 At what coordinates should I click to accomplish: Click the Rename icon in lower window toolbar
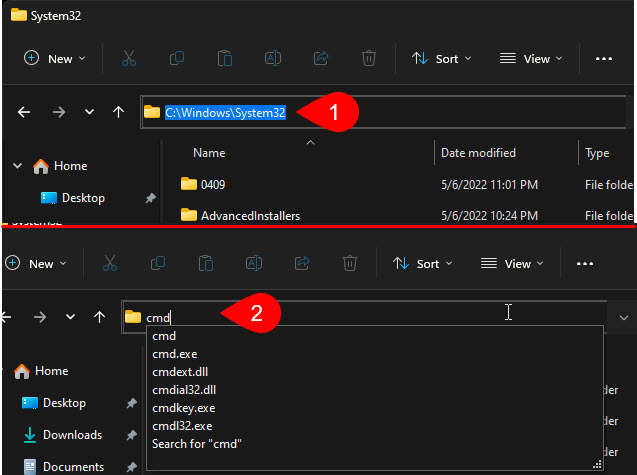(x=254, y=263)
